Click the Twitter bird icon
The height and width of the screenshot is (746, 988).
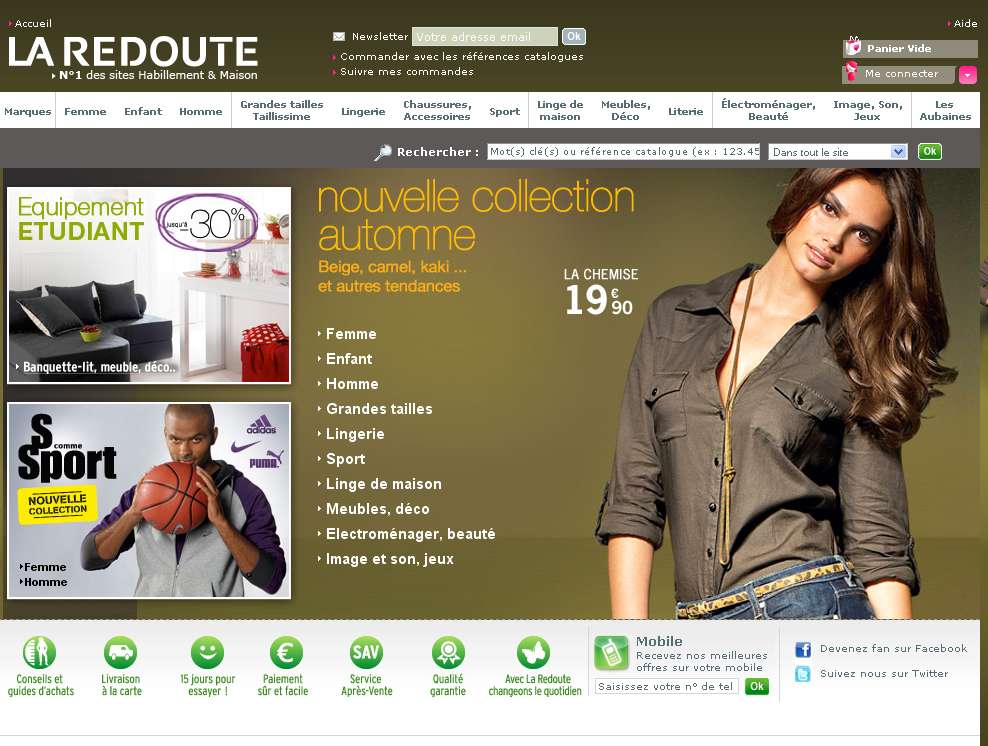point(802,674)
